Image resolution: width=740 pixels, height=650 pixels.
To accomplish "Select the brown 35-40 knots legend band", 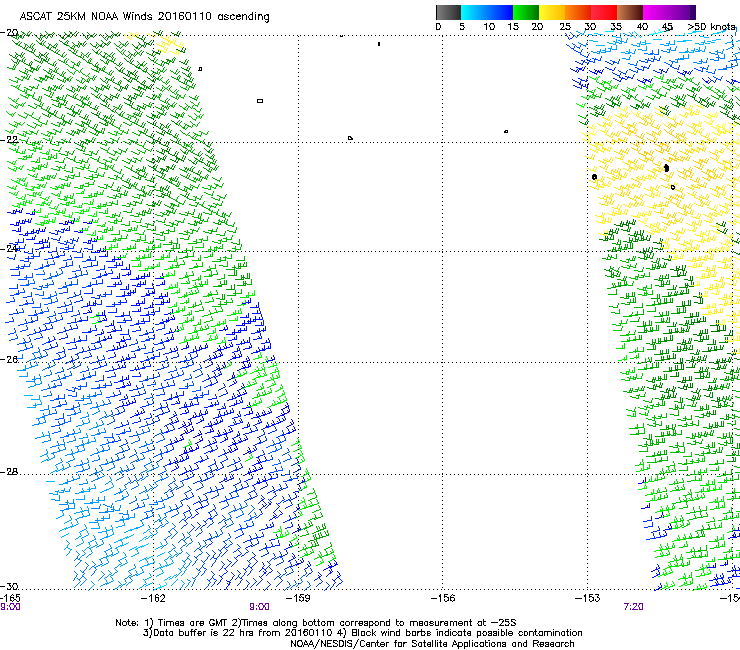I will pos(630,12).
